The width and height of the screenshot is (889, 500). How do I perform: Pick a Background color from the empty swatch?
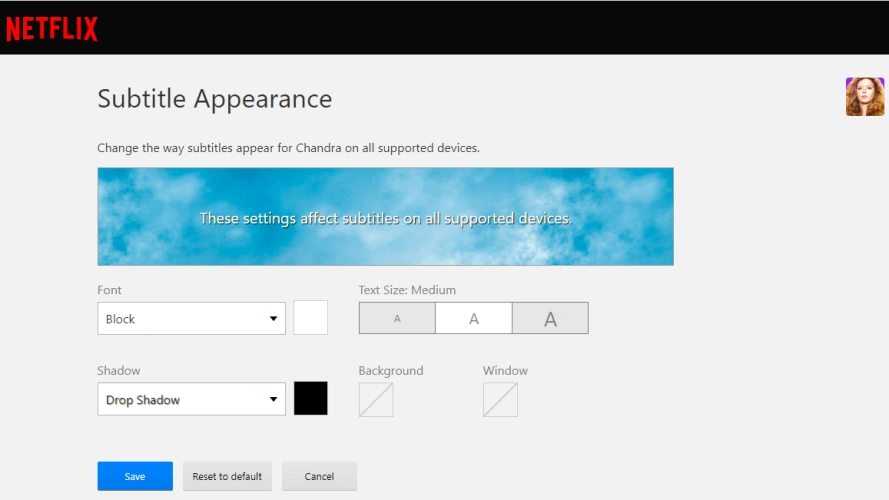376,400
